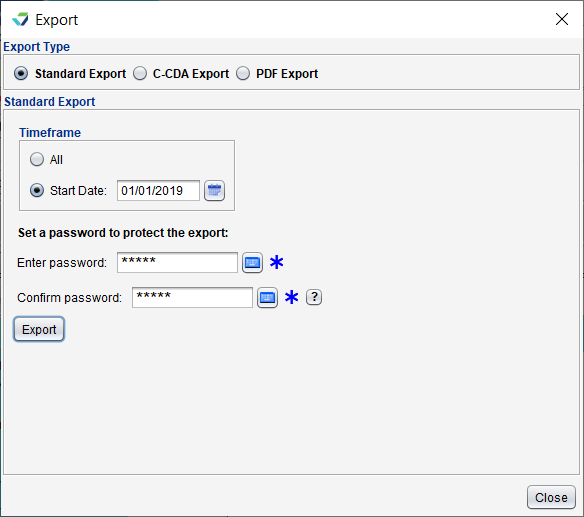The height and width of the screenshot is (517, 584).
Task: Click the blue asterisk beside Confirm password
Action: tap(292, 297)
